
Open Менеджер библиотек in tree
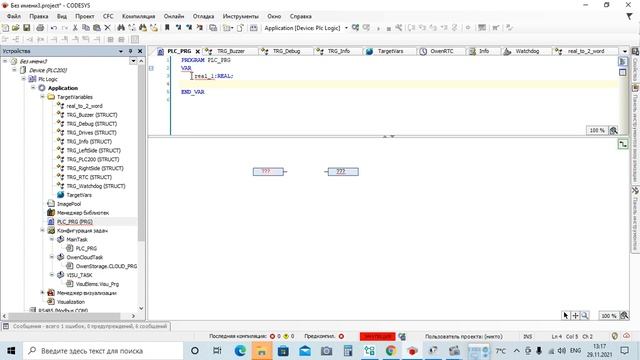pos(82,213)
